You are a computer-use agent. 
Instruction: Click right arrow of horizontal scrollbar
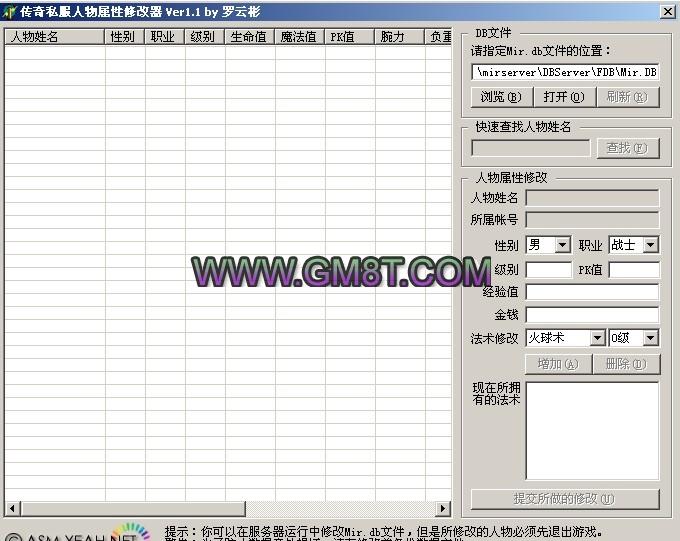click(444, 508)
